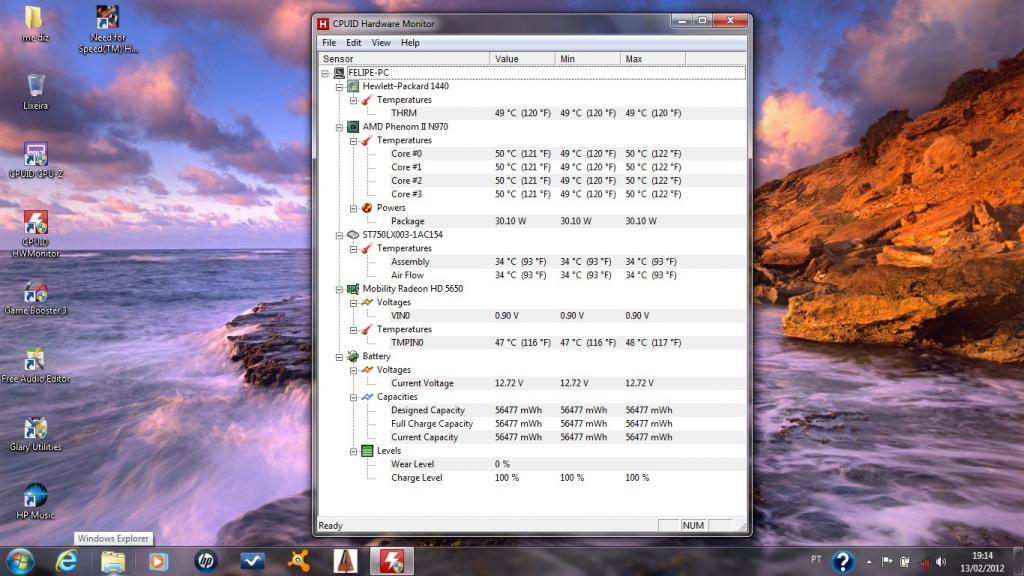Image resolution: width=1024 pixels, height=576 pixels.
Task: Select the 'me diz' folder desktop icon
Action: [35, 24]
